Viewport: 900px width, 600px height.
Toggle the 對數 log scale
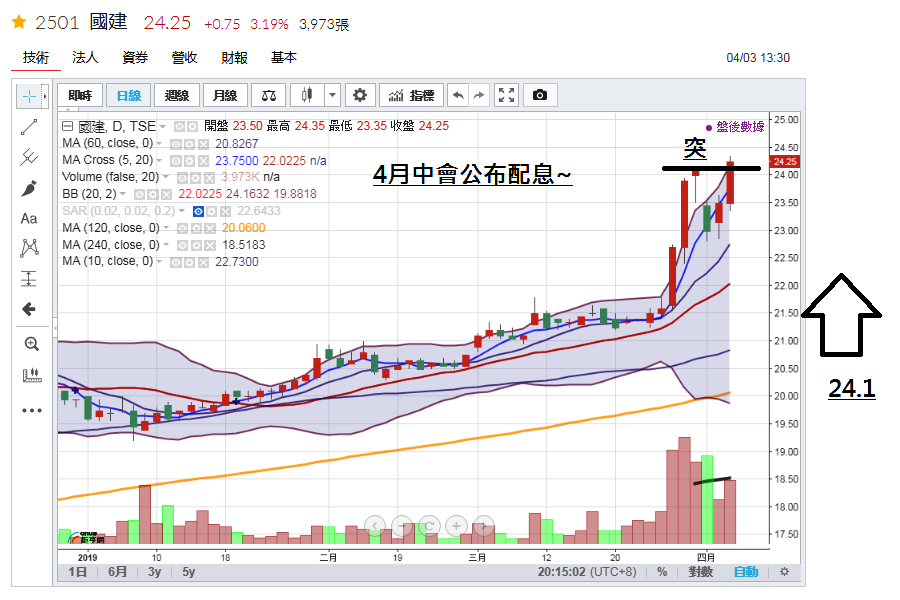pos(700,572)
